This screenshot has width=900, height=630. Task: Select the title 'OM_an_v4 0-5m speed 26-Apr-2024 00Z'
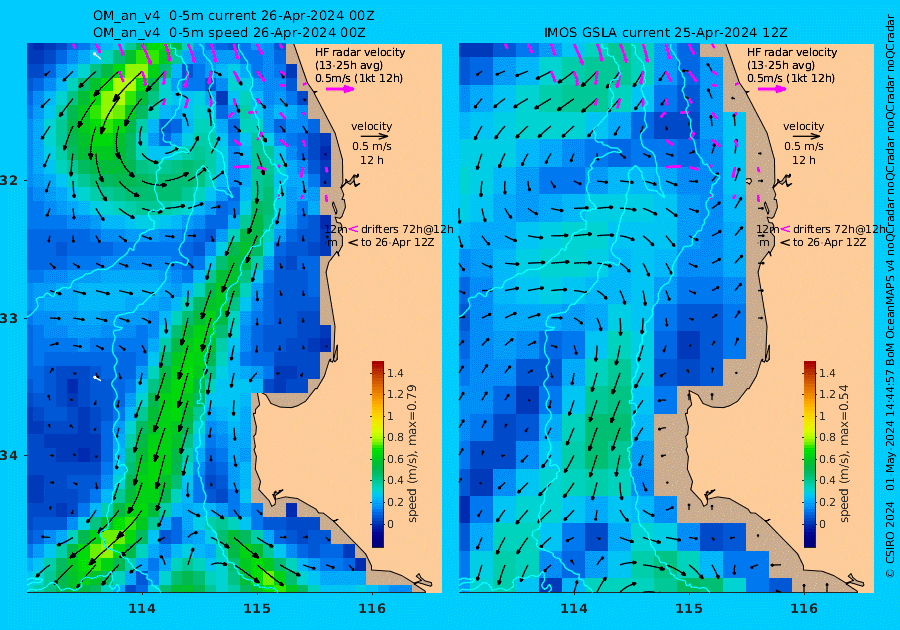tap(229, 33)
